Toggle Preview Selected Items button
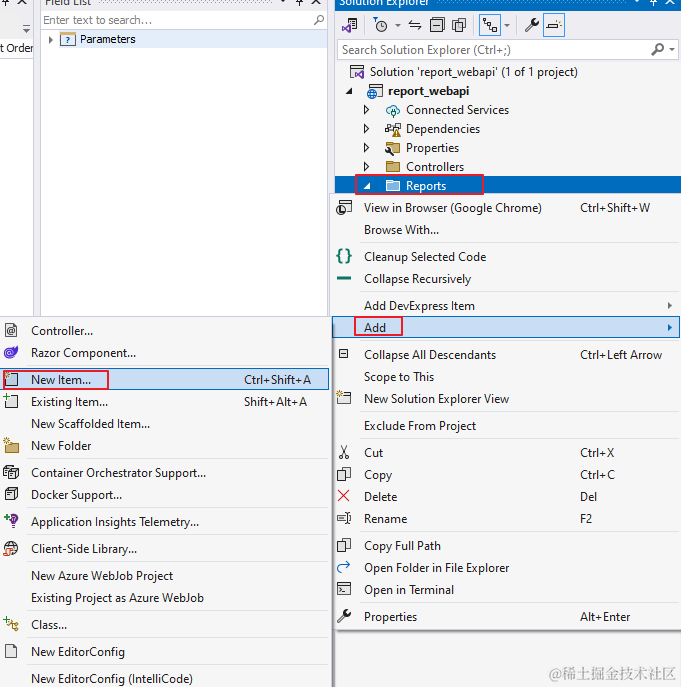The height and width of the screenshot is (687, 681). (554, 25)
